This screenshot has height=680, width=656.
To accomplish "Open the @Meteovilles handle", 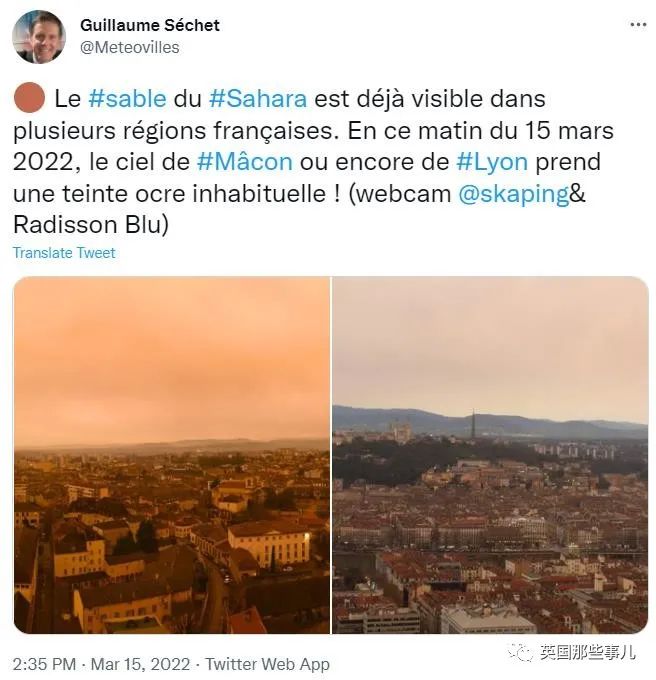I will pyautogui.click(x=130, y=47).
